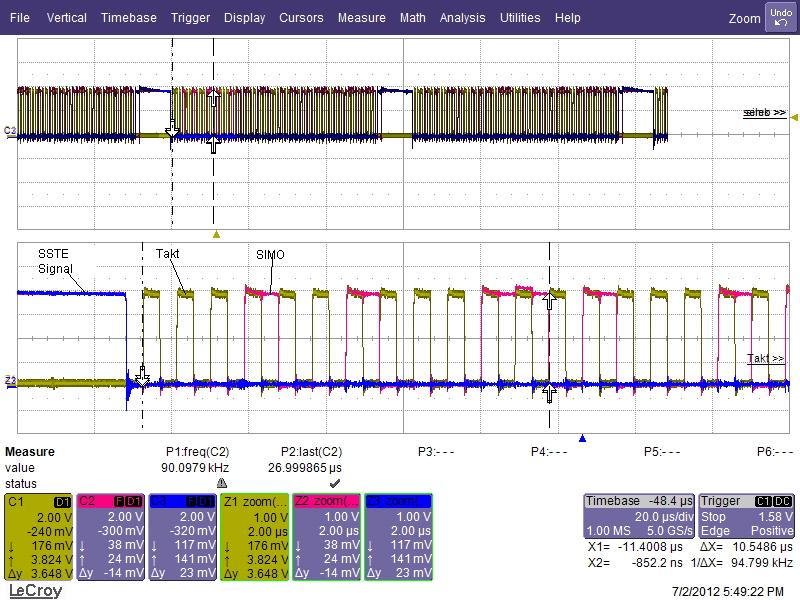800x600 pixels.
Task: Click the yellow trigger level arrow
Action: coord(794,118)
